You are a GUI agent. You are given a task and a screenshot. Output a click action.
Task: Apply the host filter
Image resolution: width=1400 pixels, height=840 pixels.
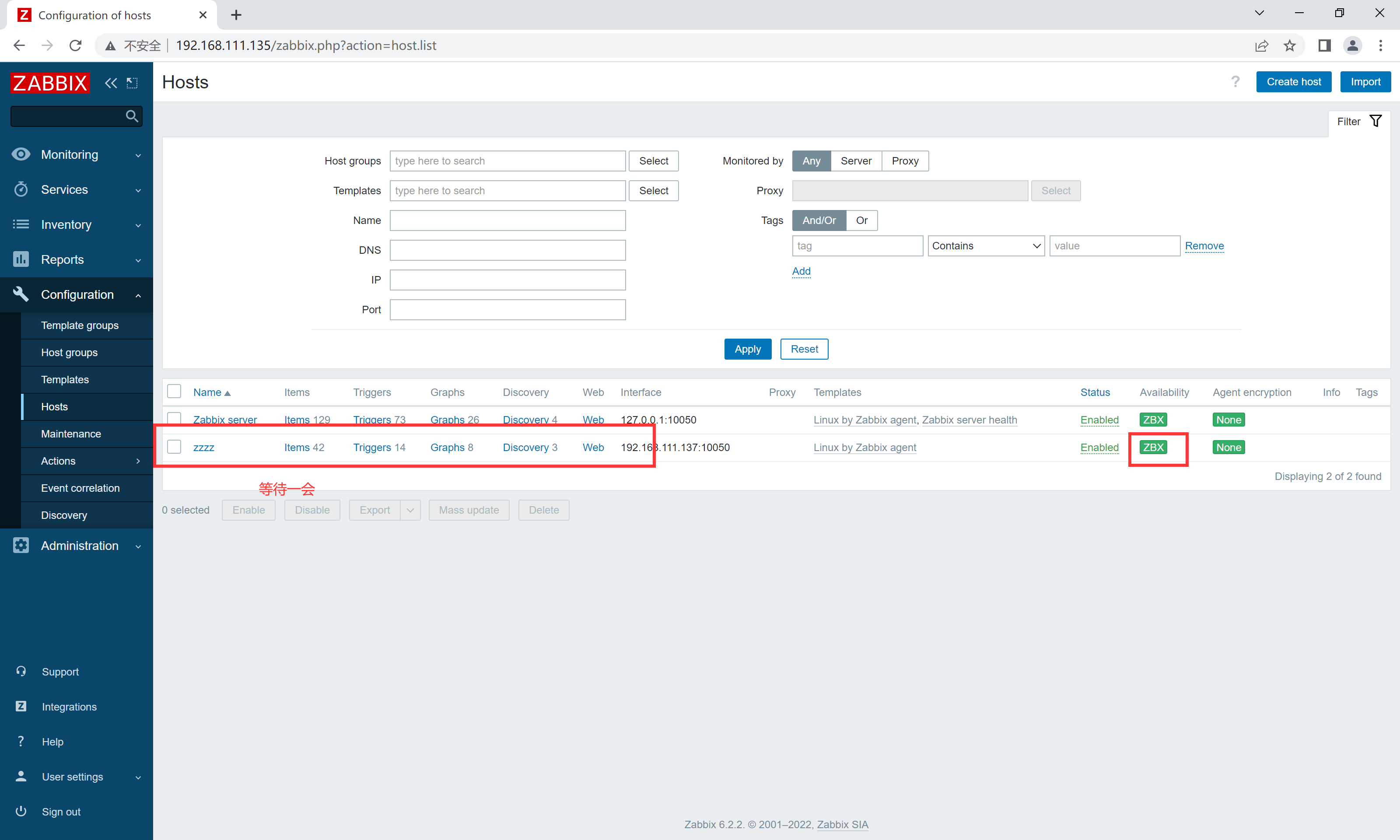(748, 349)
